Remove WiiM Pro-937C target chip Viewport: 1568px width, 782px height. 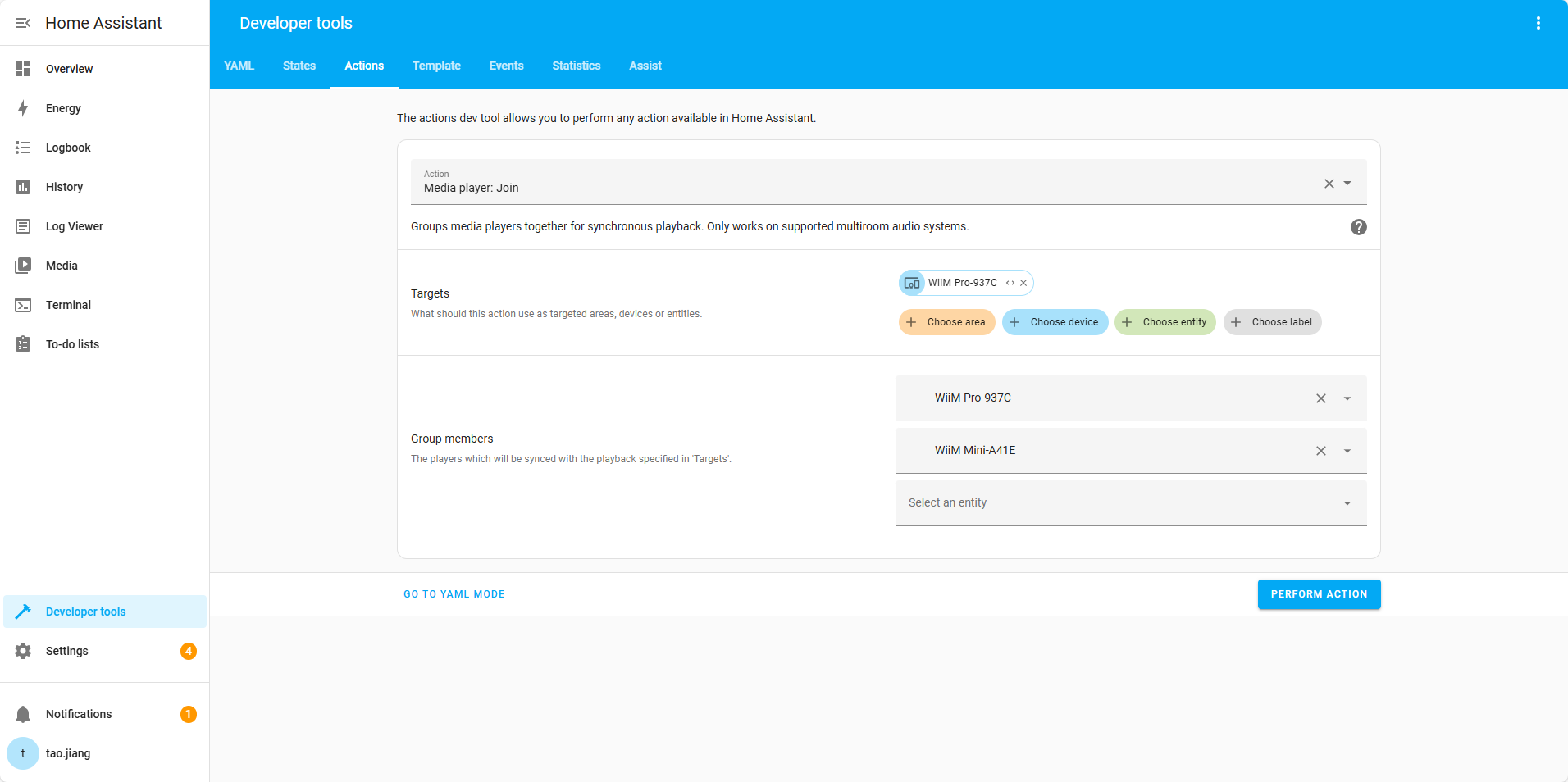coord(1023,283)
